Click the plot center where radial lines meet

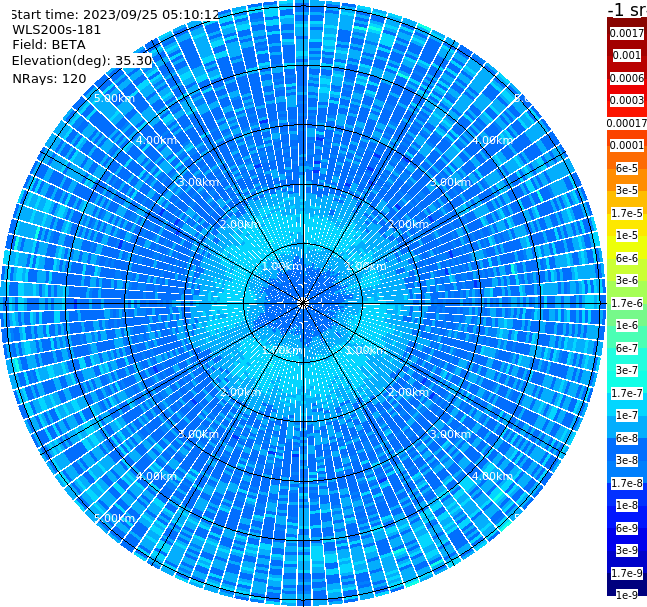pos(303,303)
